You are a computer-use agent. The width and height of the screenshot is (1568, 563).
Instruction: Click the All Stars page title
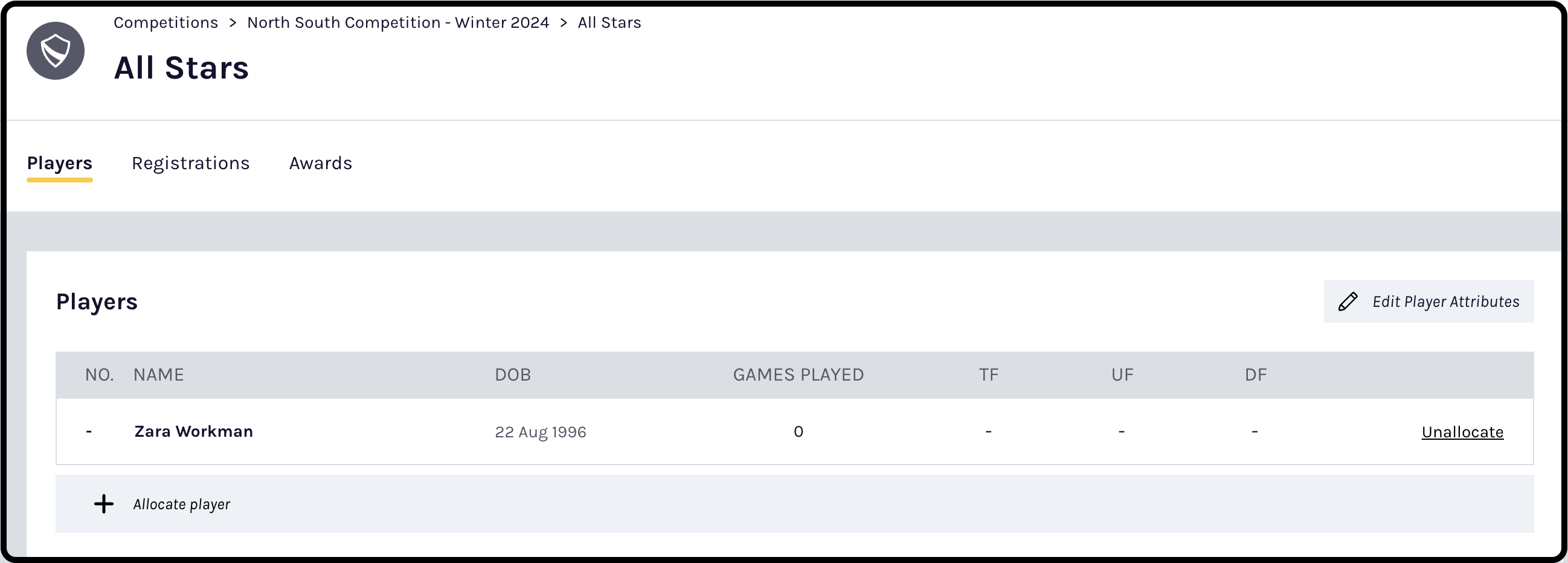(x=181, y=68)
